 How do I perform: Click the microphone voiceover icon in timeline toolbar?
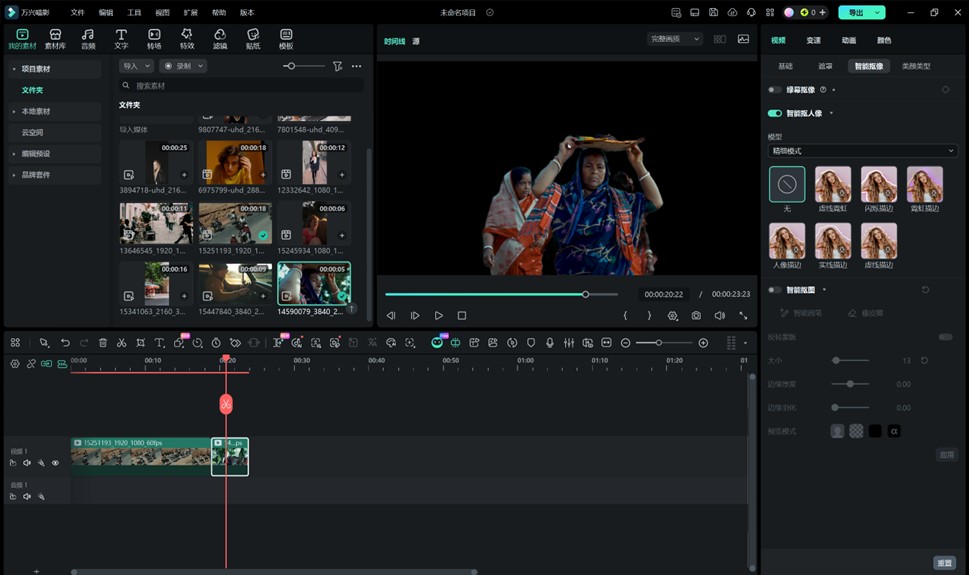(549, 343)
